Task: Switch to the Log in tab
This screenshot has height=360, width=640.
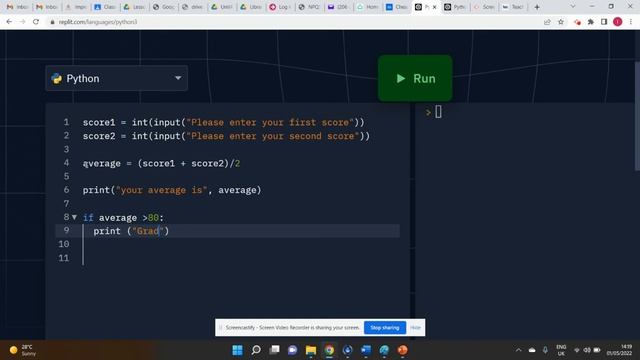Action: (x=281, y=7)
